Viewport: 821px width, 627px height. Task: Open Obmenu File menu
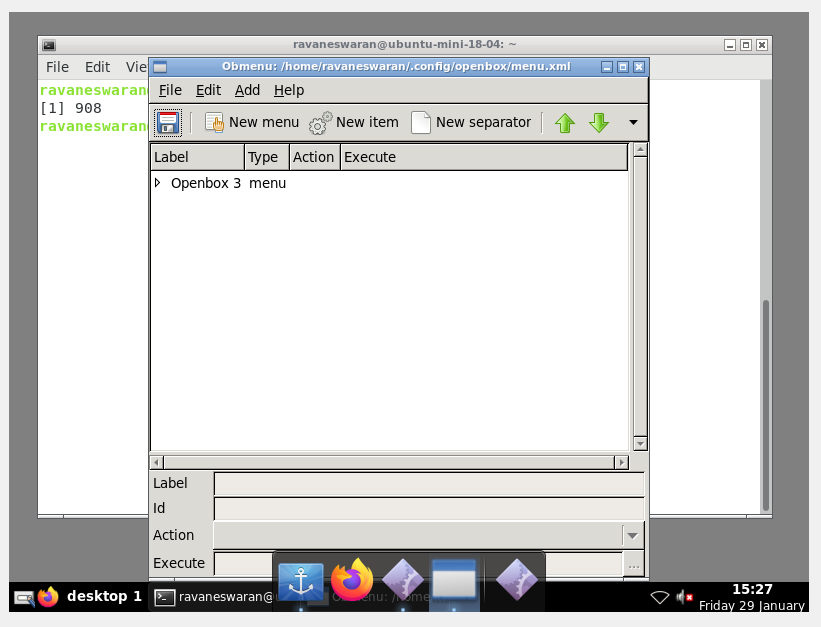coord(170,90)
